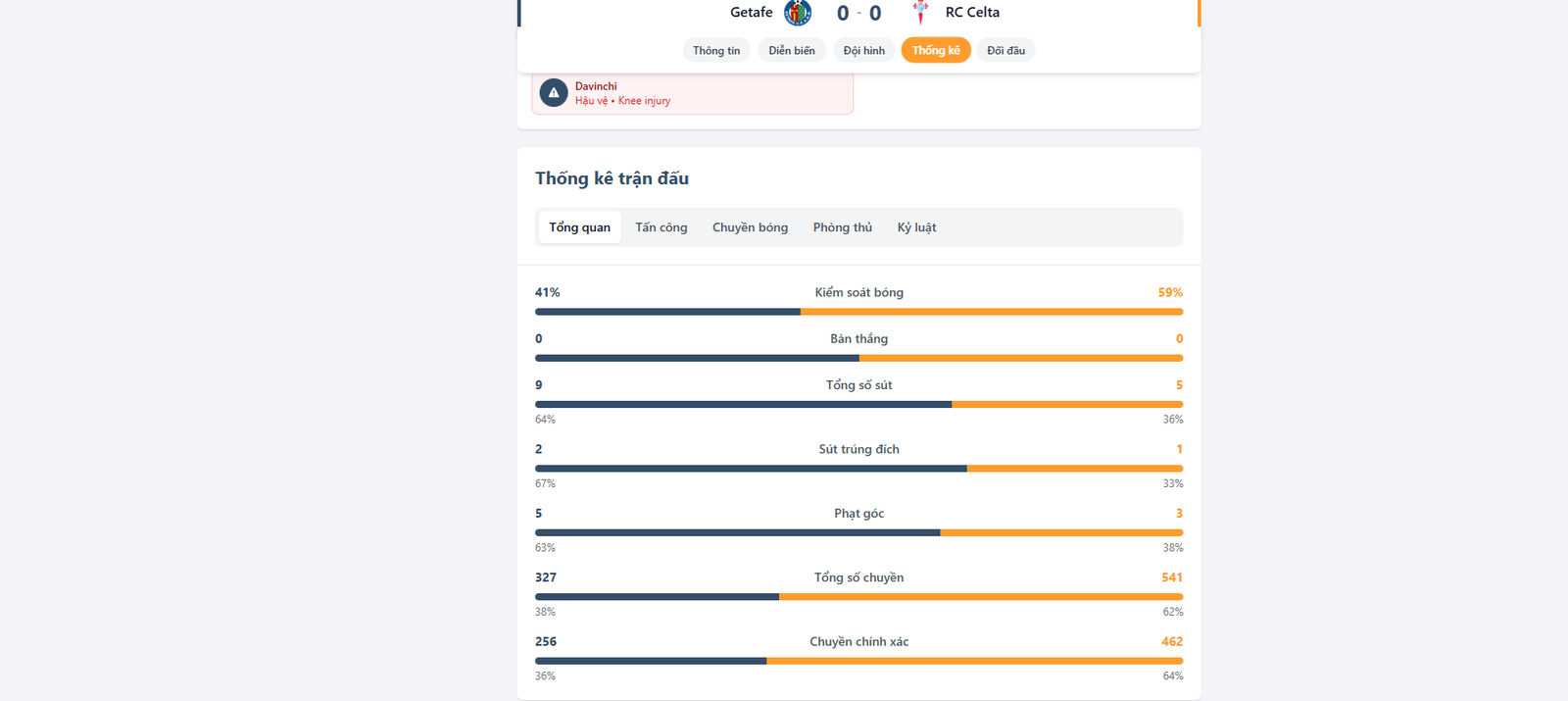Click the Kiểm soát bóng possession bar
The width and height of the screenshot is (1568, 701).
858,312
